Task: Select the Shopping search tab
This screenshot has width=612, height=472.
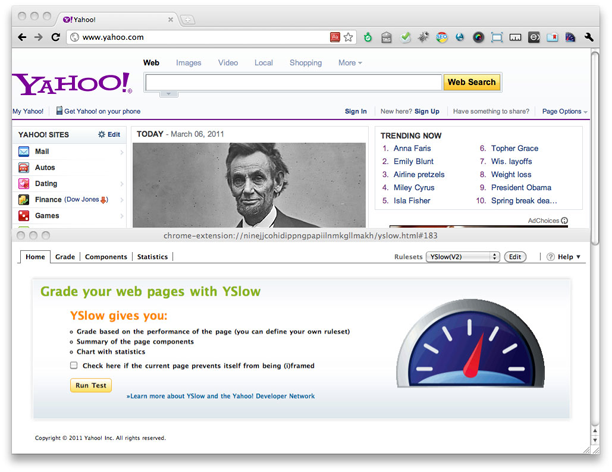Action: (x=306, y=63)
